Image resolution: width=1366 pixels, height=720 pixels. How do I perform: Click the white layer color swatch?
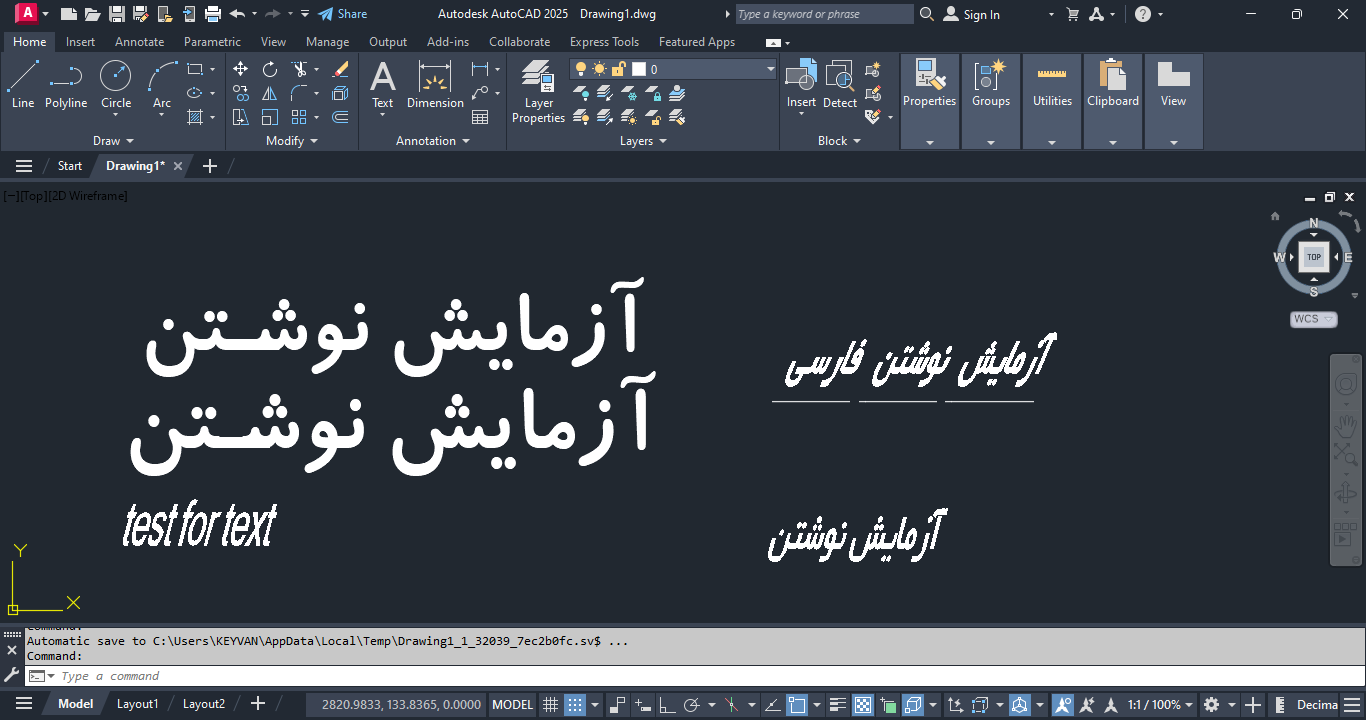point(639,69)
